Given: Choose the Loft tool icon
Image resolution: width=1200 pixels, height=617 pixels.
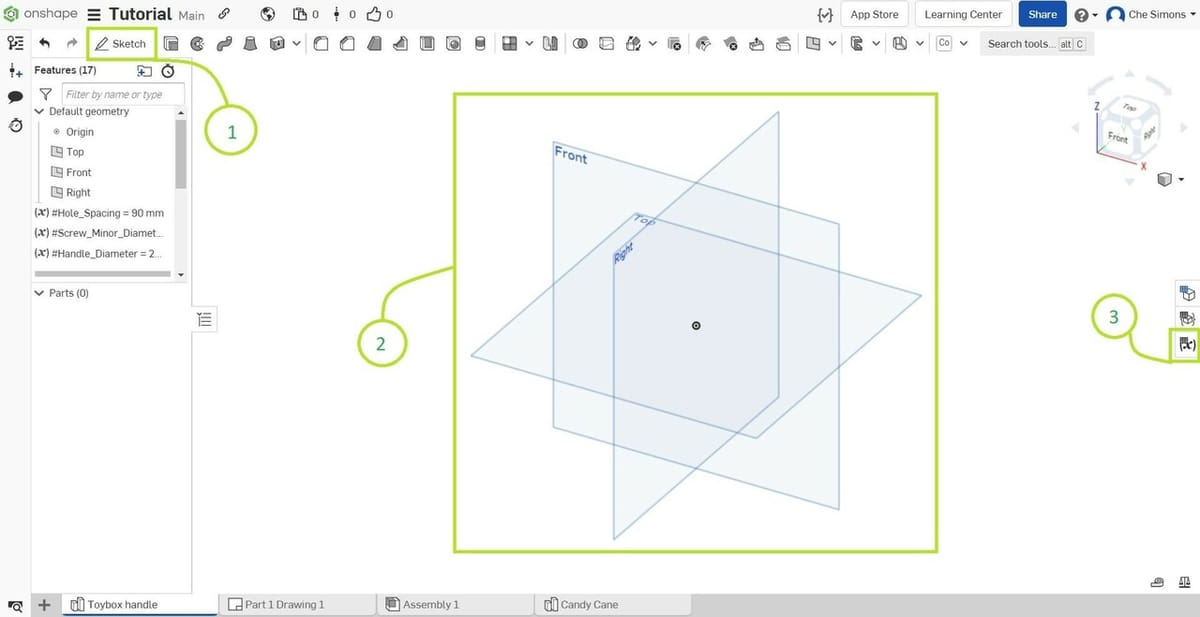Looking at the screenshot, I should [250, 44].
